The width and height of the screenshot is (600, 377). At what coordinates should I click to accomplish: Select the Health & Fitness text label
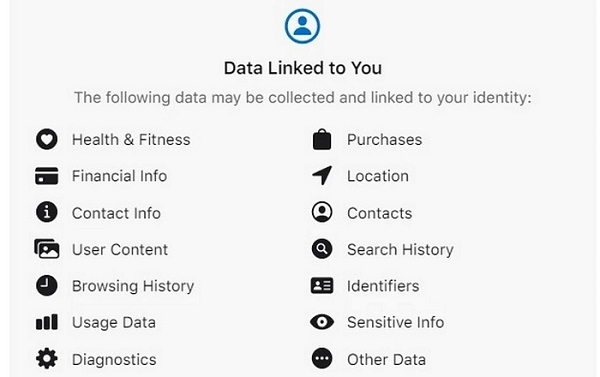click(131, 140)
